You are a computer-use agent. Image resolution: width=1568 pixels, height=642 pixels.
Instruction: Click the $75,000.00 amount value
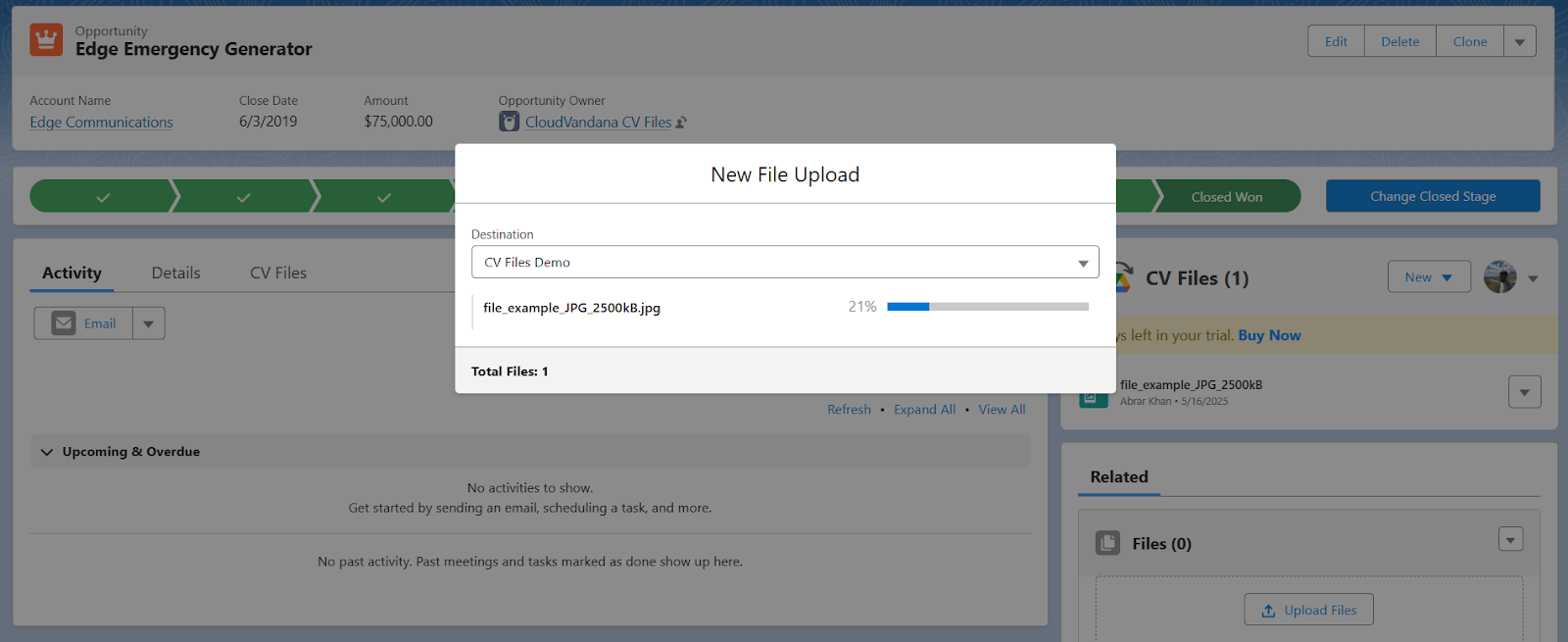[x=398, y=122]
